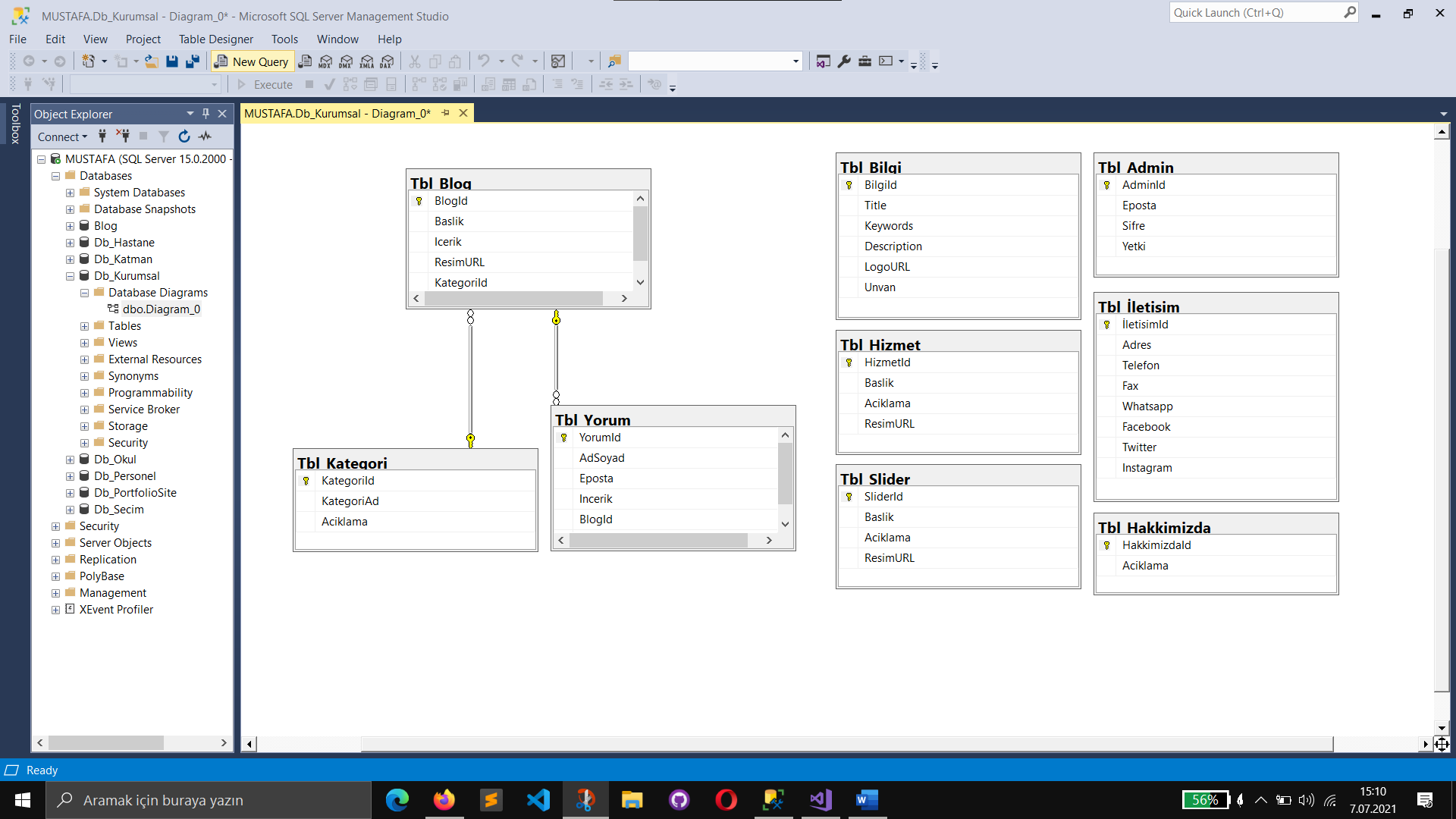Click the Open File folder icon
Screen dimensions: 1456x819
(152, 61)
